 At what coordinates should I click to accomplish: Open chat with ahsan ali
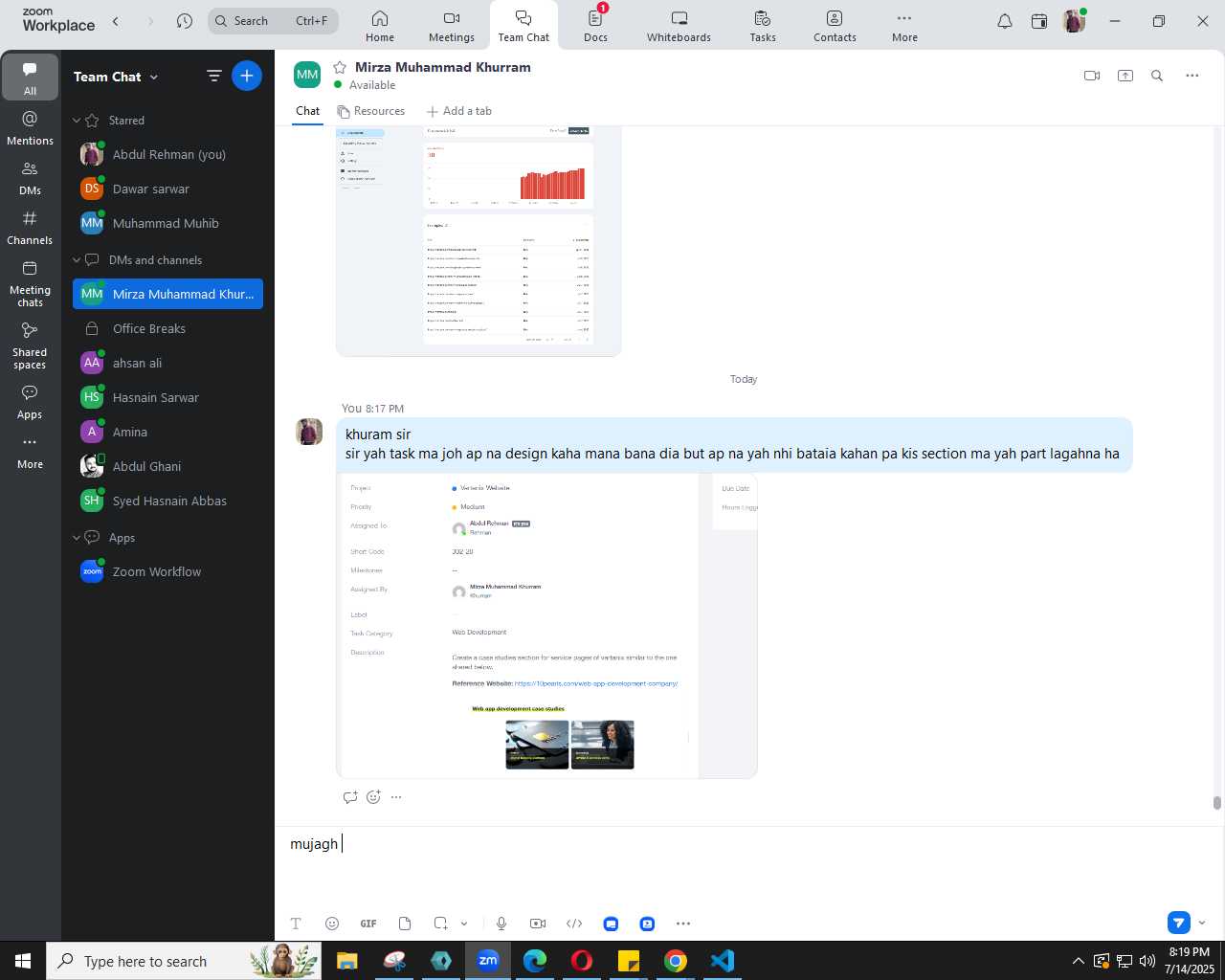[x=167, y=363]
